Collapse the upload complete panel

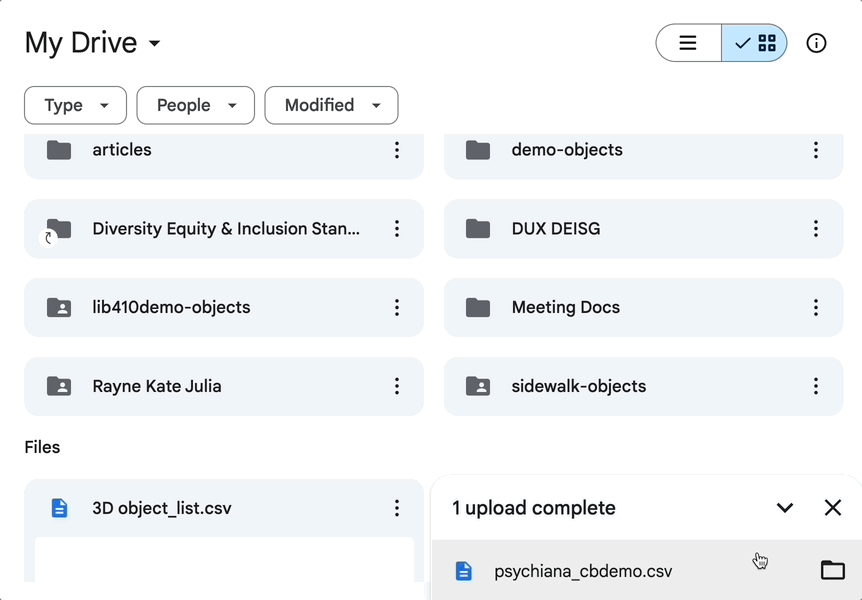click(785, 508)
